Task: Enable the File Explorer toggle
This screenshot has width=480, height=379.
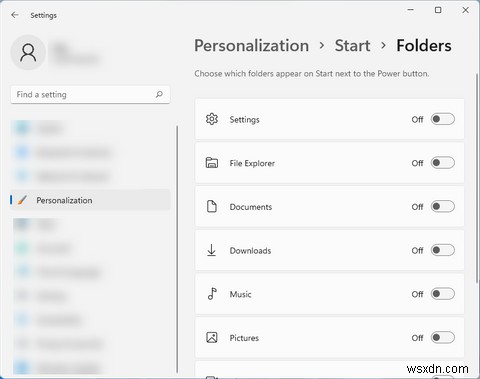Action: click(443, 163)
